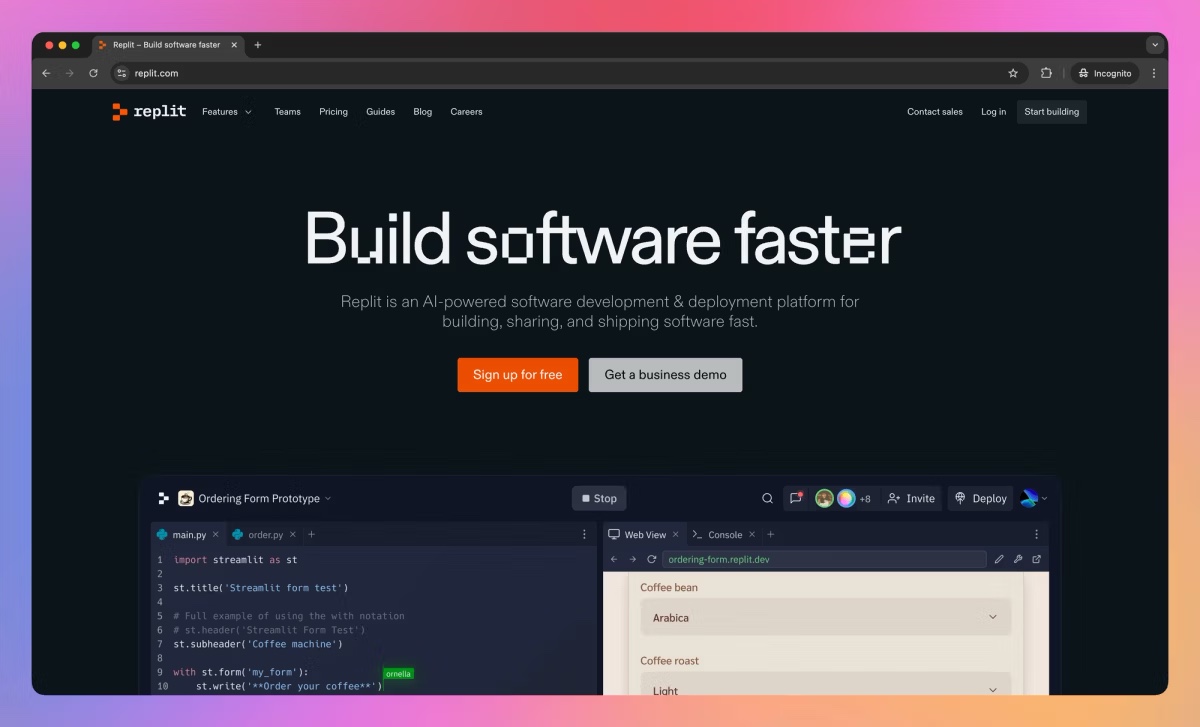Image resolution: width=1200 pixels, height=727 pixels.
Task: Close the Console tab
Action: (x=752, y=535)
